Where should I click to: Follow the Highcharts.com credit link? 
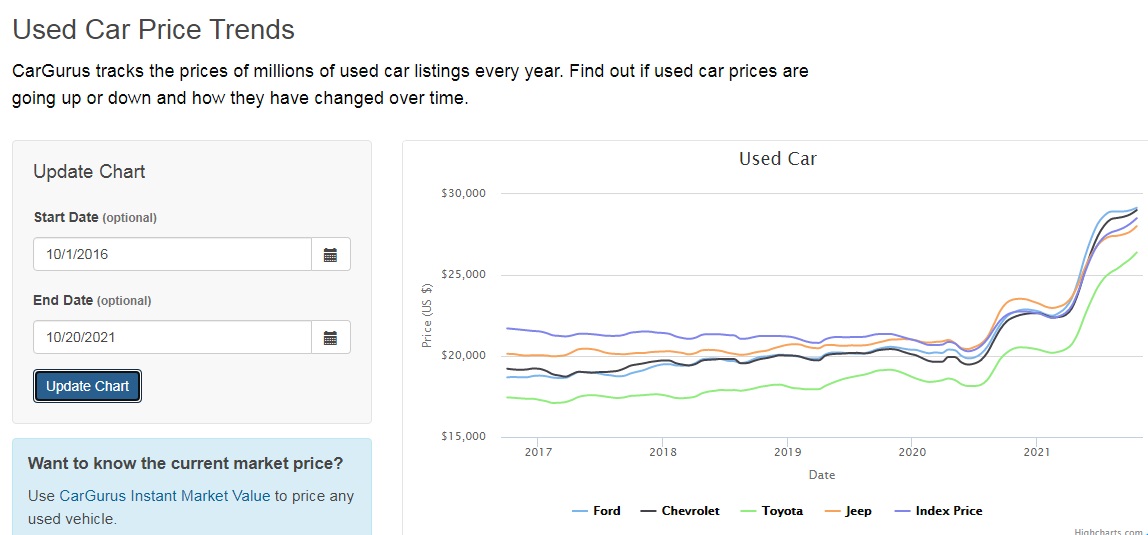coord(1110,532)
